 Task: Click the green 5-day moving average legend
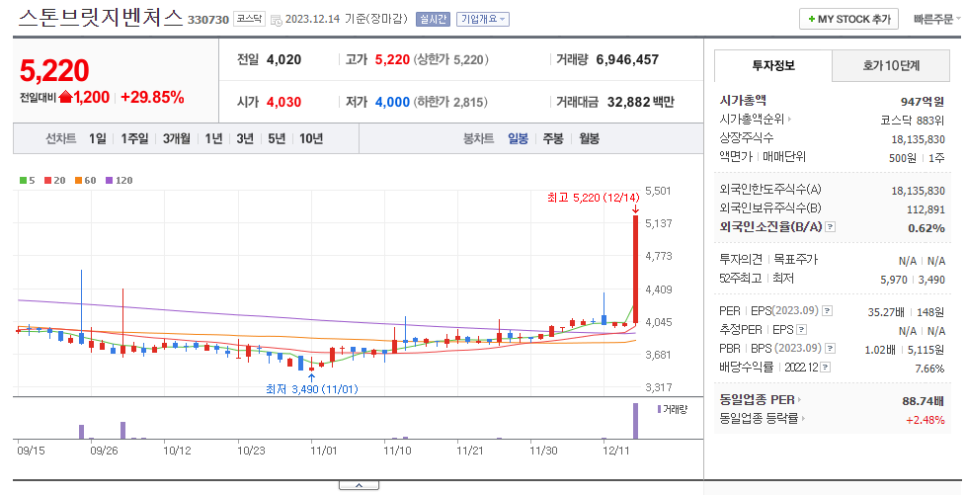[x=27, y=181]
